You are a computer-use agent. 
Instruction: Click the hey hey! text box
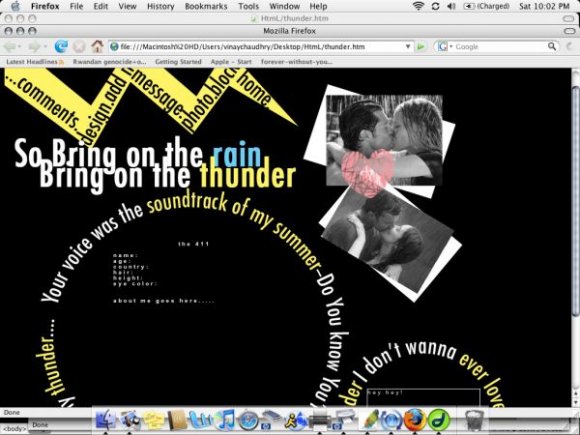(423, 398)
